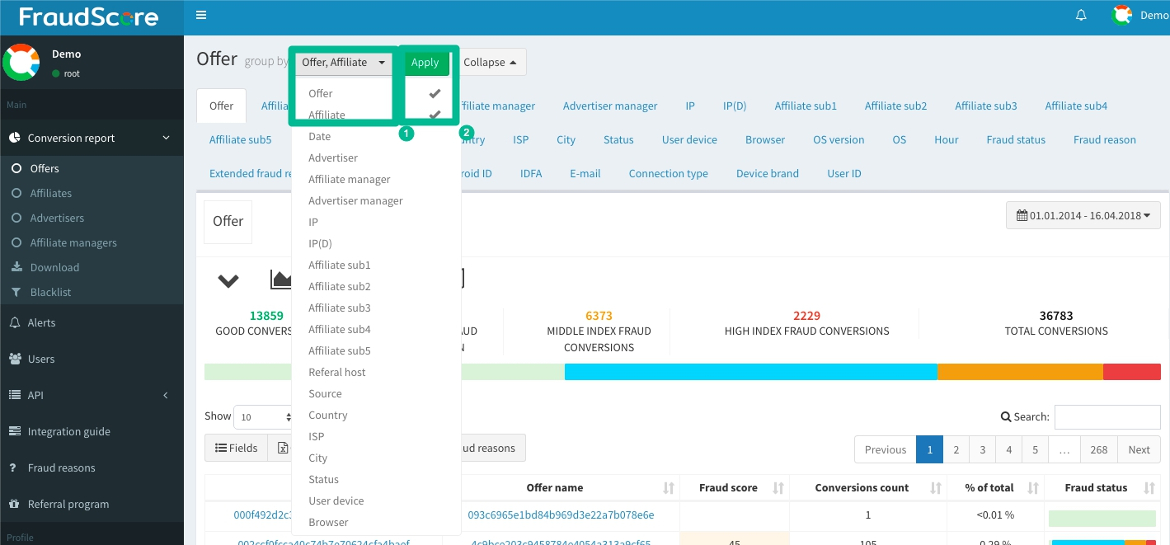Go to Next page of results
This screenshot has height=545, width=1170.
click(1138, 450)
